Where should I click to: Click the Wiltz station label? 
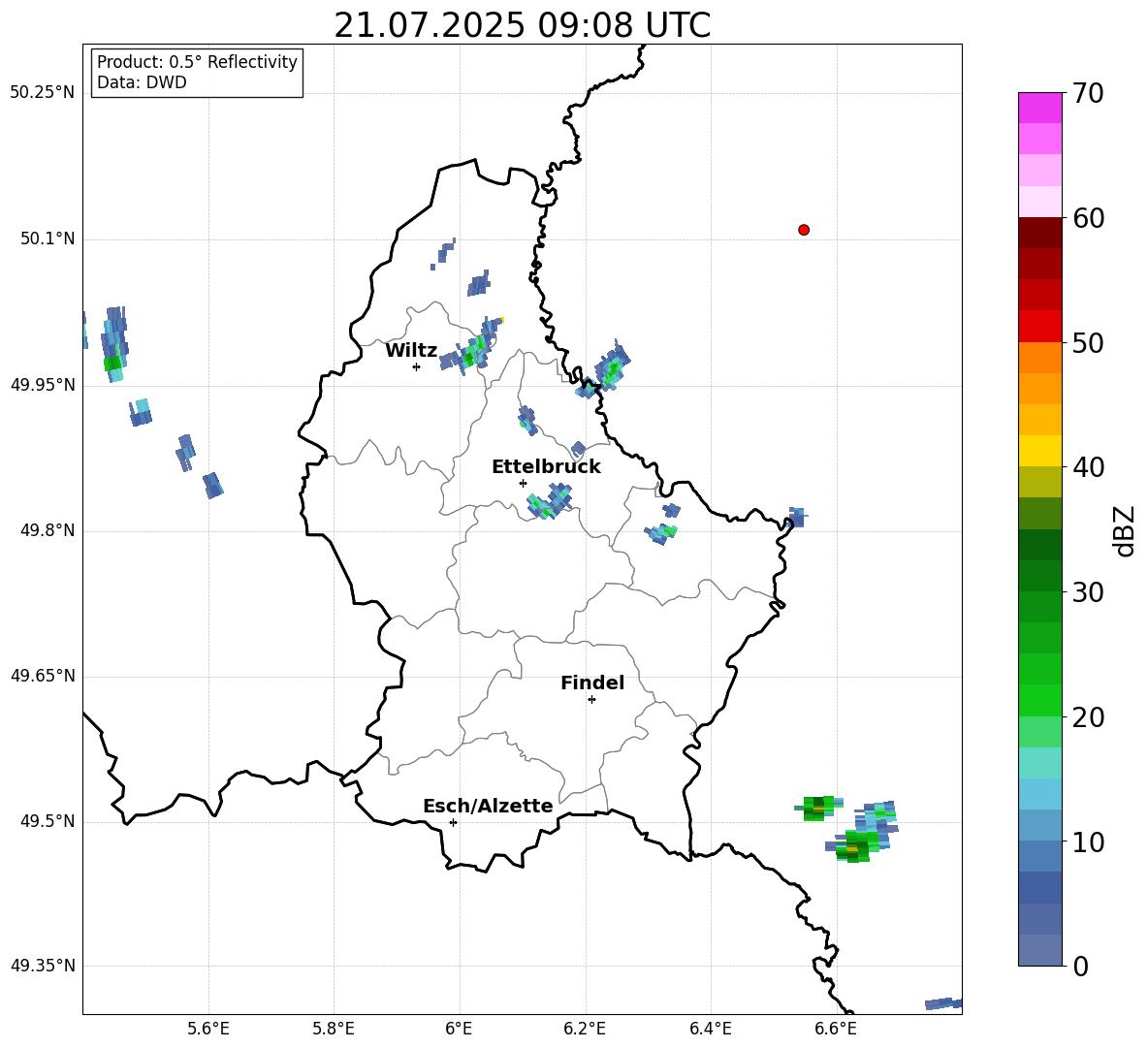coord(411,351)
